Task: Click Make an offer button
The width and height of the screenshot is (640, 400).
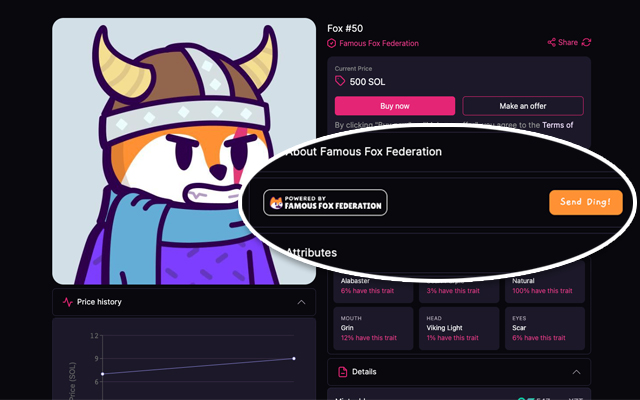Action: pyautogui.click(x=523, y=106)
